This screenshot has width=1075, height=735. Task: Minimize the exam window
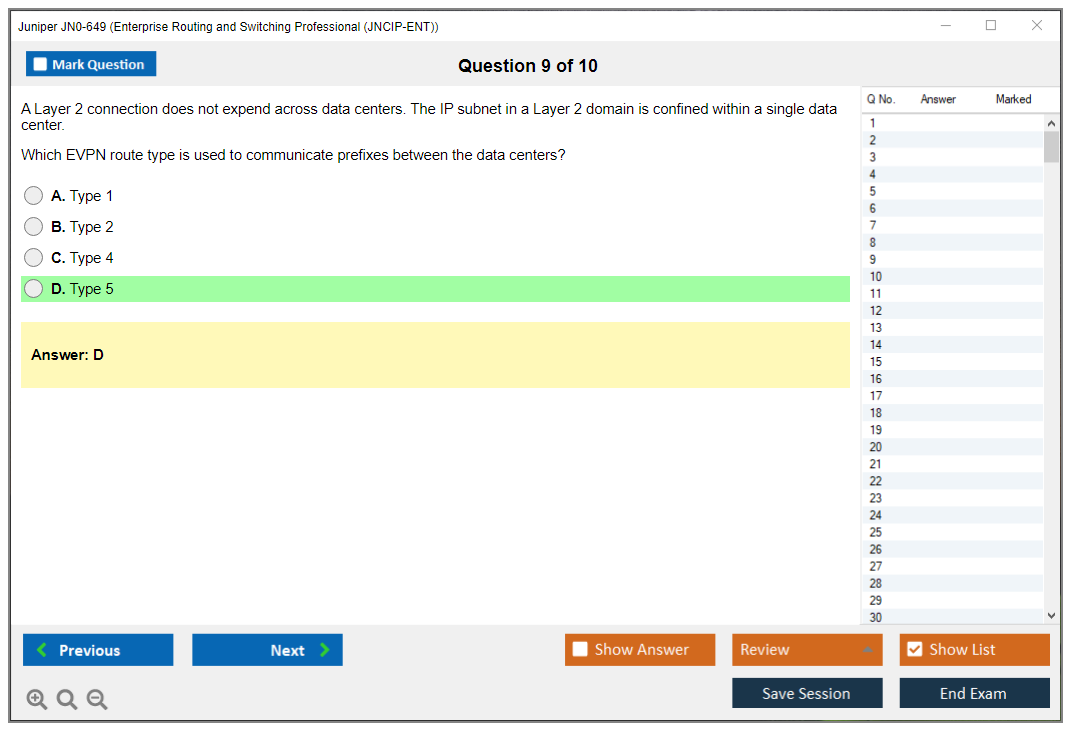[946, 26]
